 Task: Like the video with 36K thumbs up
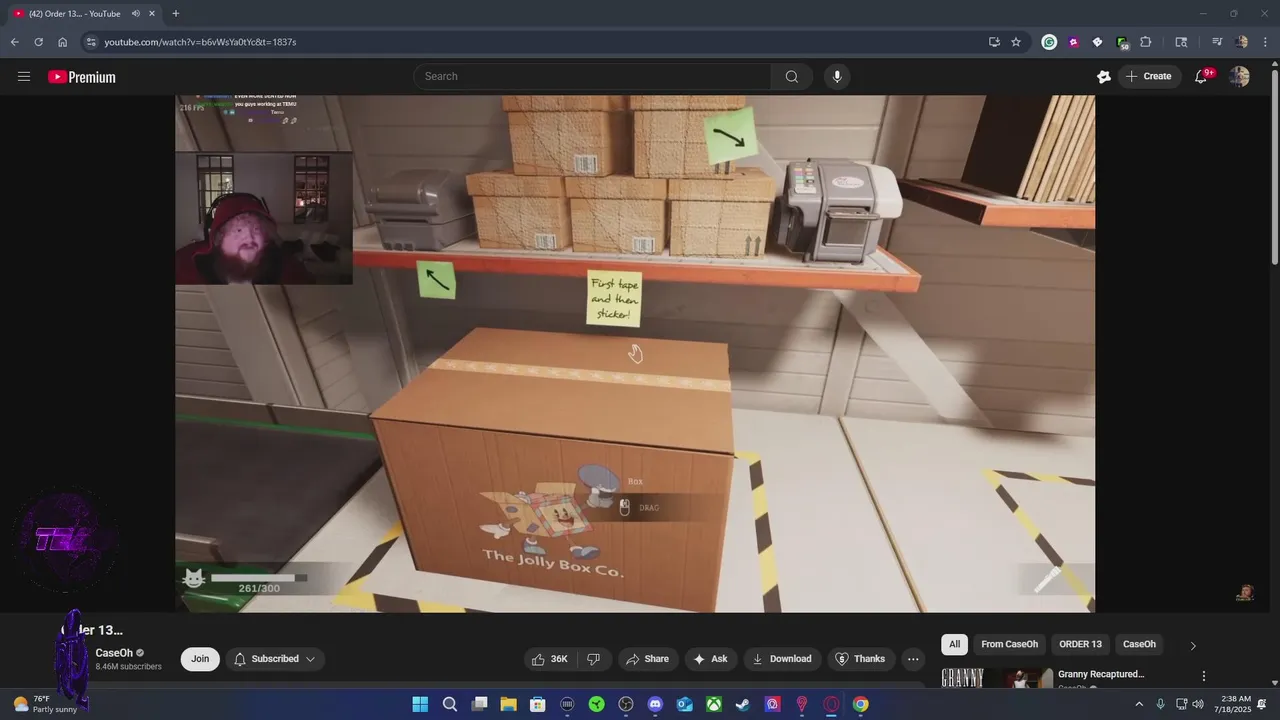(550, 659)
